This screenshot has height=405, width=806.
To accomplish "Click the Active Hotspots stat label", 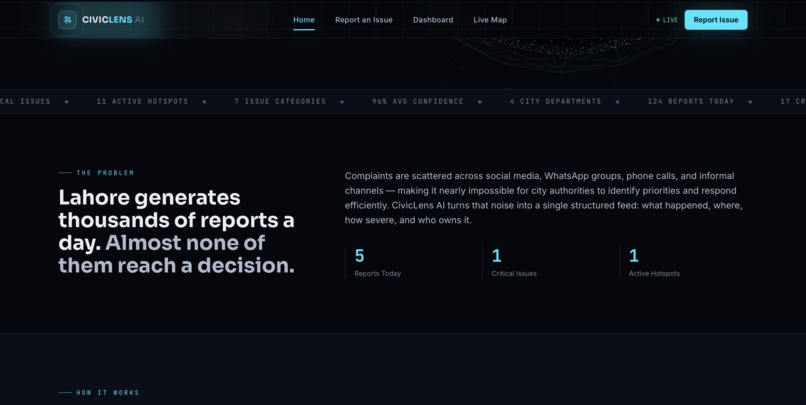I will click(x=654, y=273).
